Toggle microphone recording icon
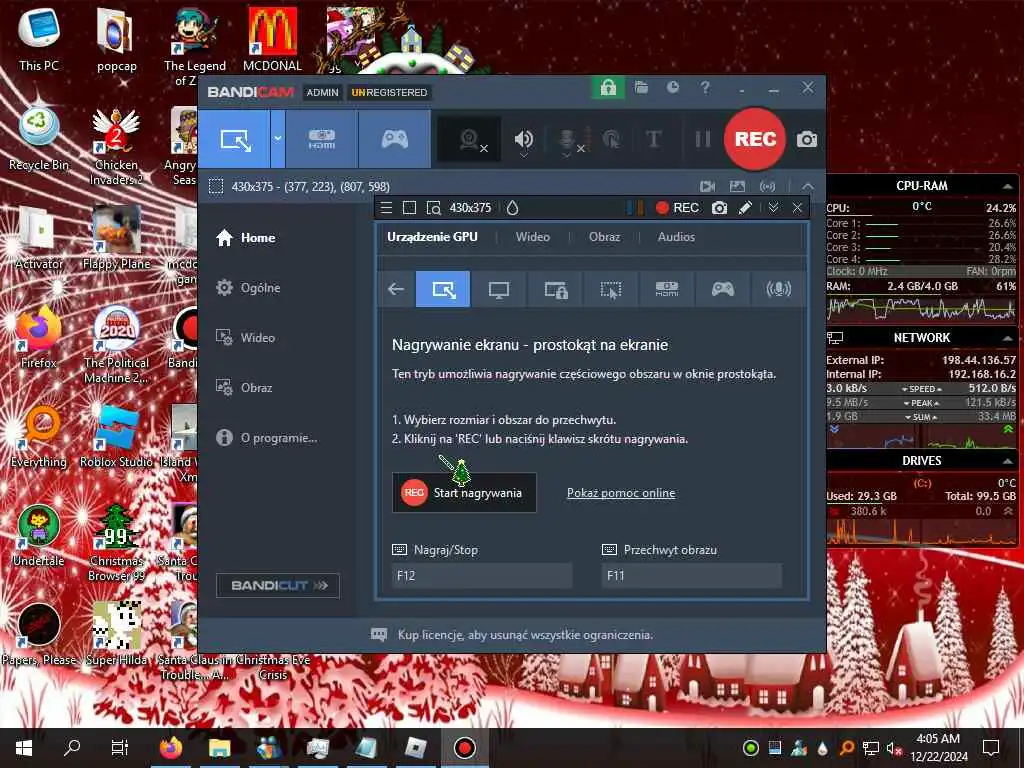 568,139
